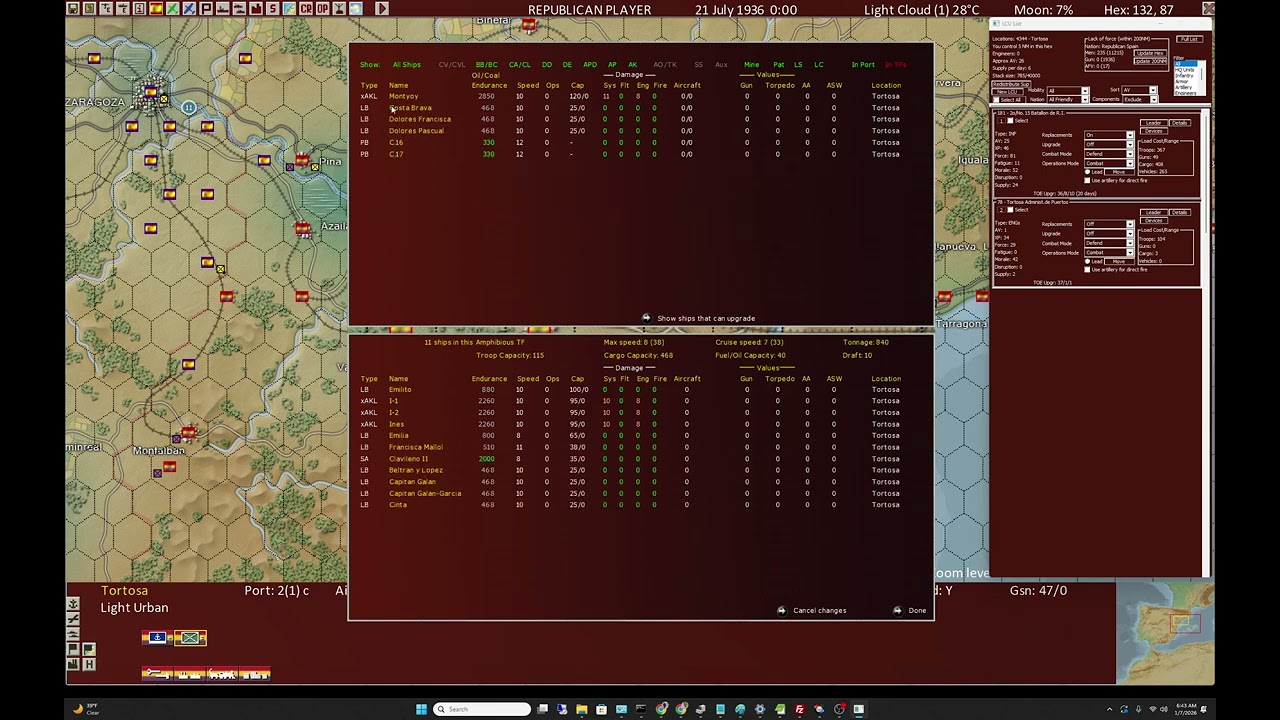The width and height of the screenshot is (1280, 720).
Task: Click the Redistribute Sup button
Action: (1011, 84)
